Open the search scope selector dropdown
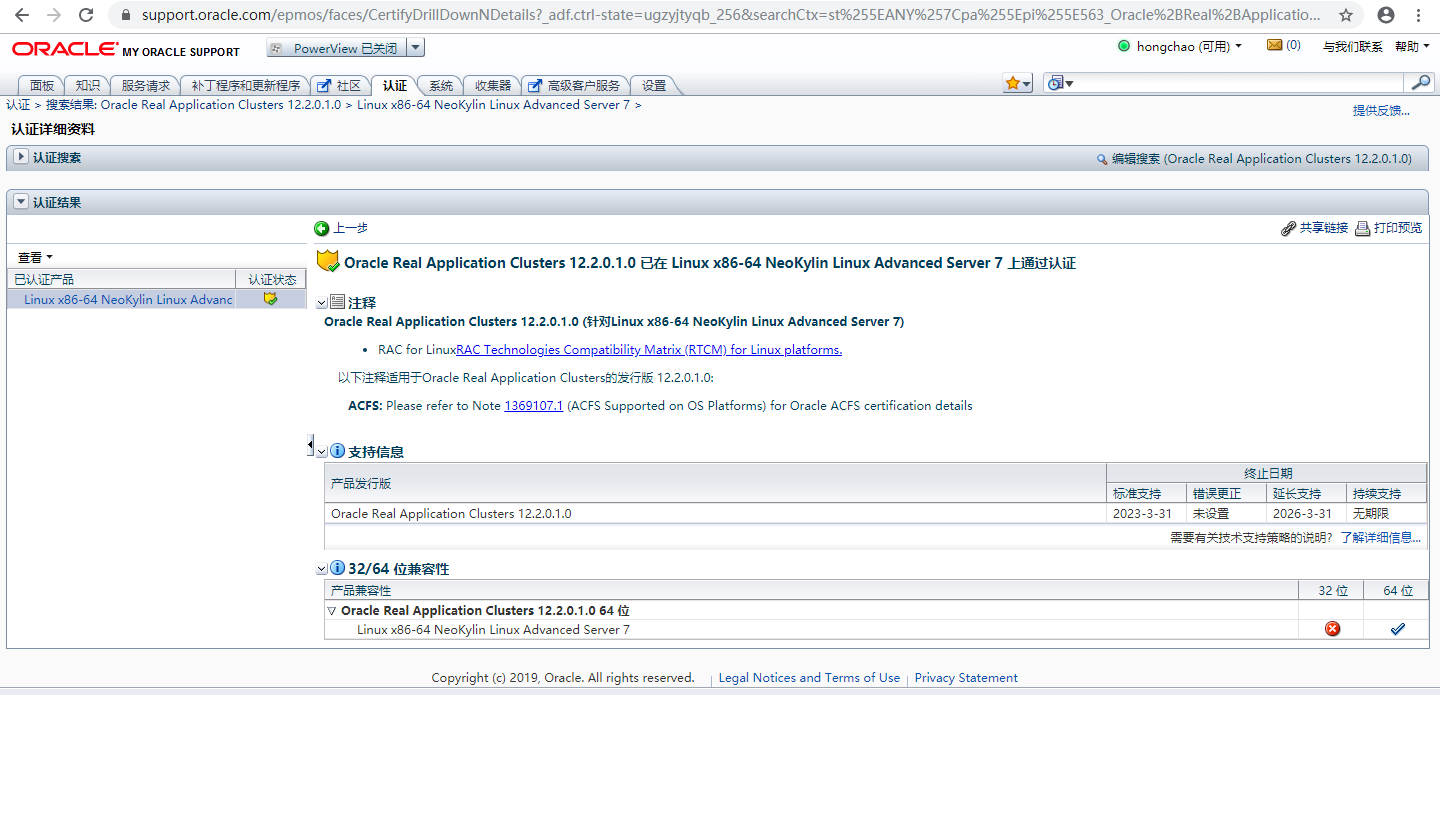This screenshot has width=1440, height=823. point(1060,84)
